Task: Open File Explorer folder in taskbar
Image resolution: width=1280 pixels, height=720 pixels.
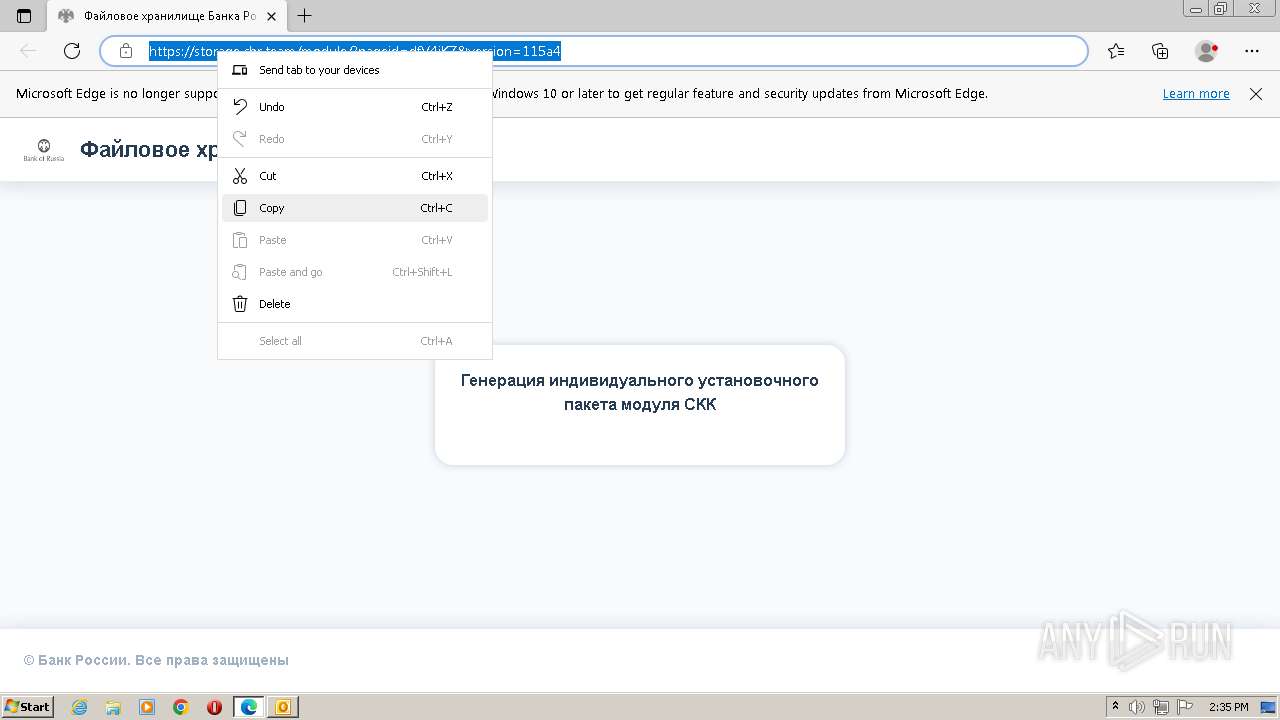Action: click(x=113, y=707)
